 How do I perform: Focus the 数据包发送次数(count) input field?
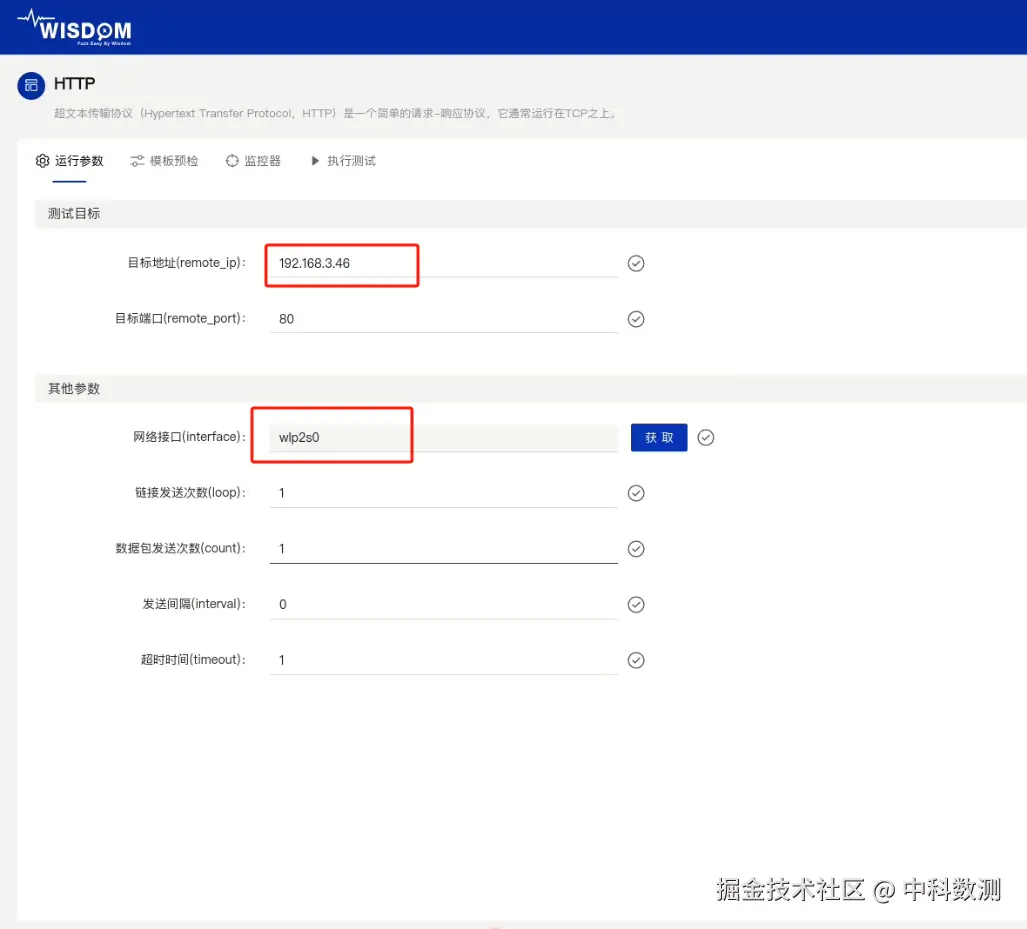click(x=443, y=549)
